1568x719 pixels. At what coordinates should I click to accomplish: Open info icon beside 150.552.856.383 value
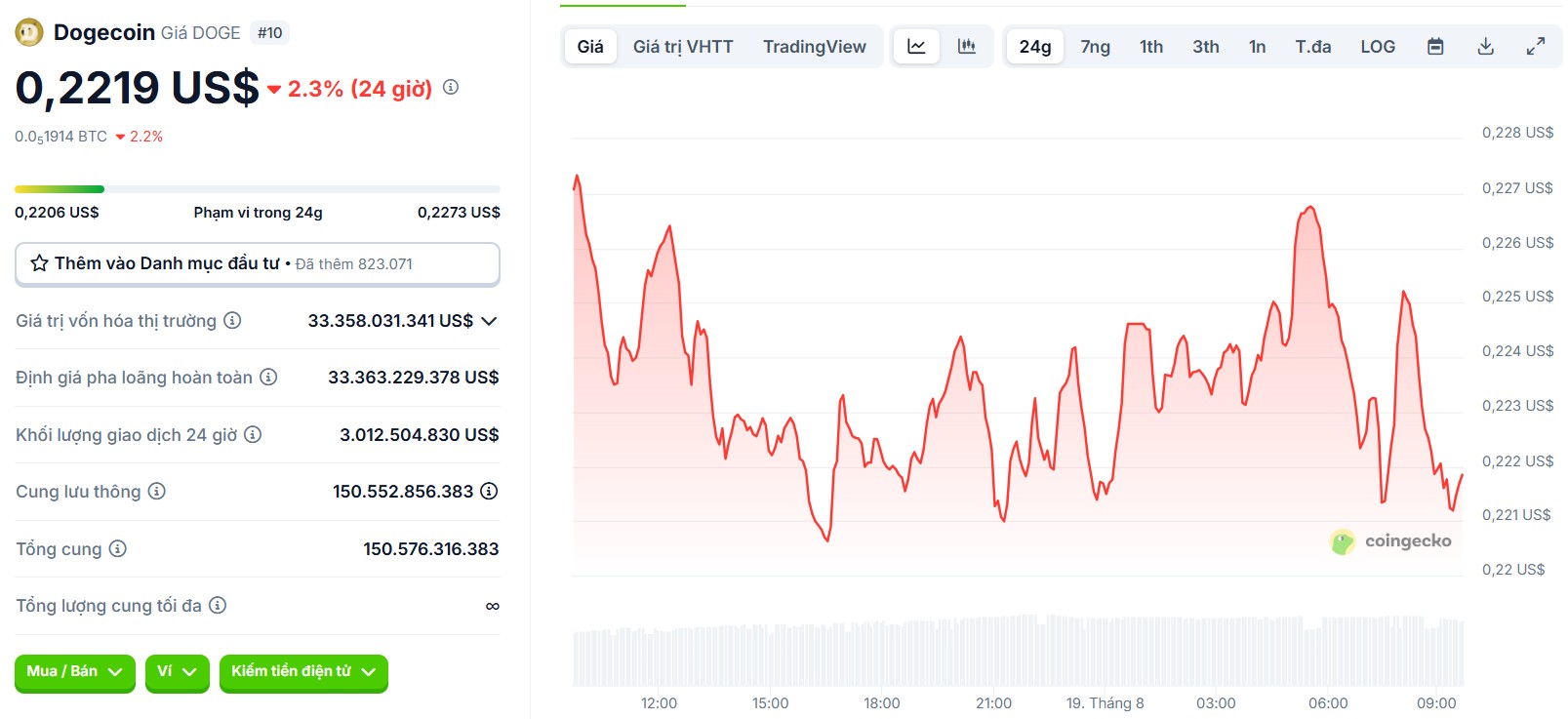pyautogui.click(x=489, y=491)
